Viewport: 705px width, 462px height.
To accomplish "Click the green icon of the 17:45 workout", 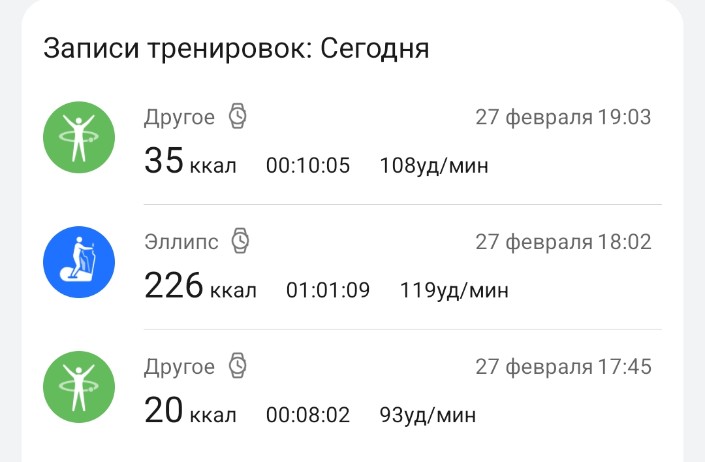I will [79, 388].
